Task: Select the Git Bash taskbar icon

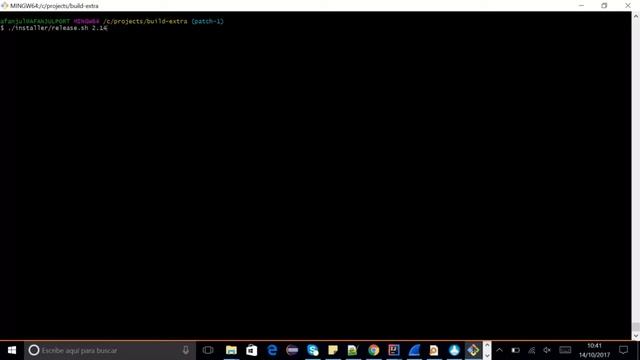Action: point(473,350)
